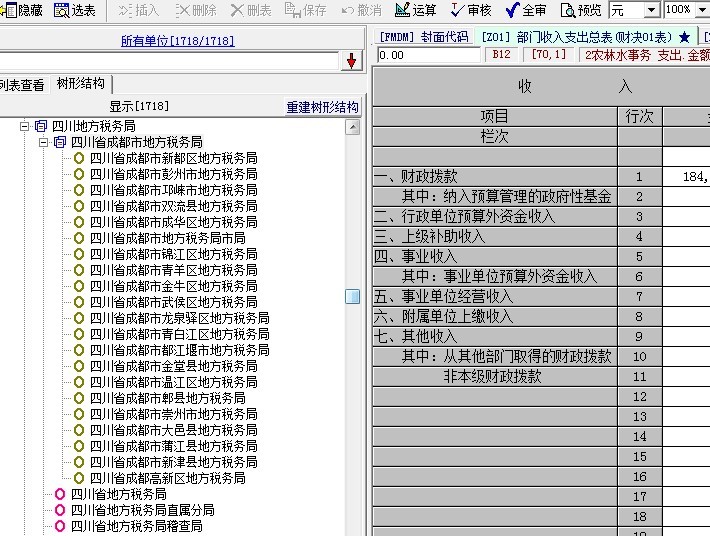Click the 撤消 undo button
The image size is (710, 536).
tap(361, 10)
